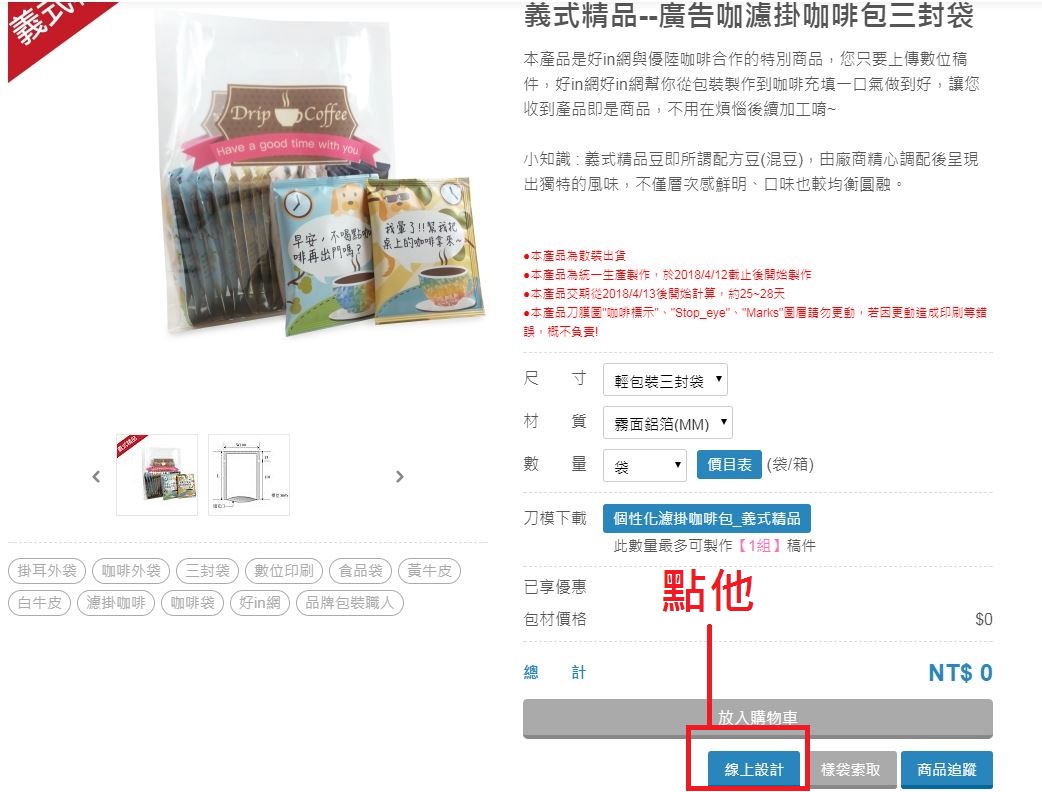Select the 濾掛咖啡 tag
1042x792 pixels.
(116, 603)
